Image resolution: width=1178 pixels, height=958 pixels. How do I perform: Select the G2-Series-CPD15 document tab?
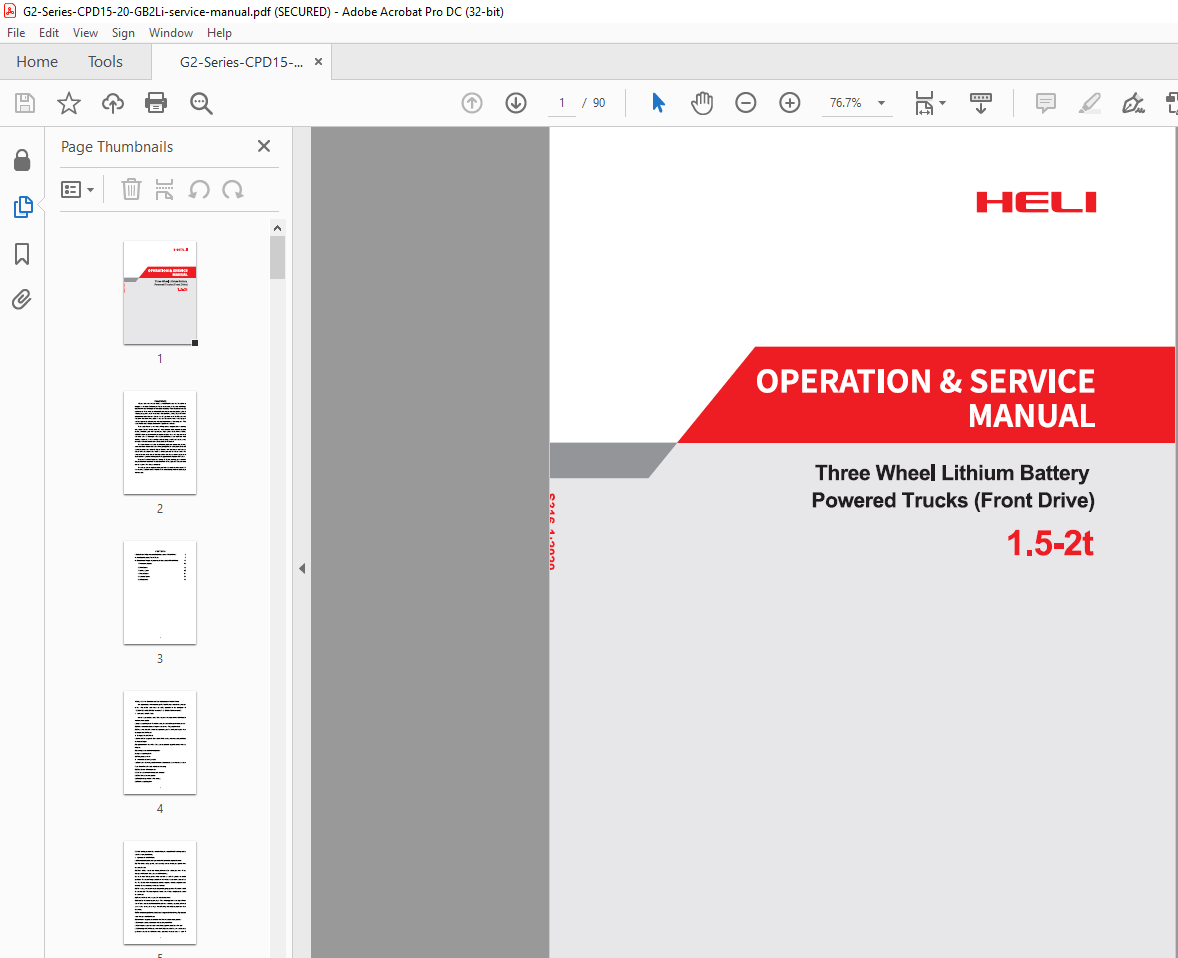pos(241,62)
